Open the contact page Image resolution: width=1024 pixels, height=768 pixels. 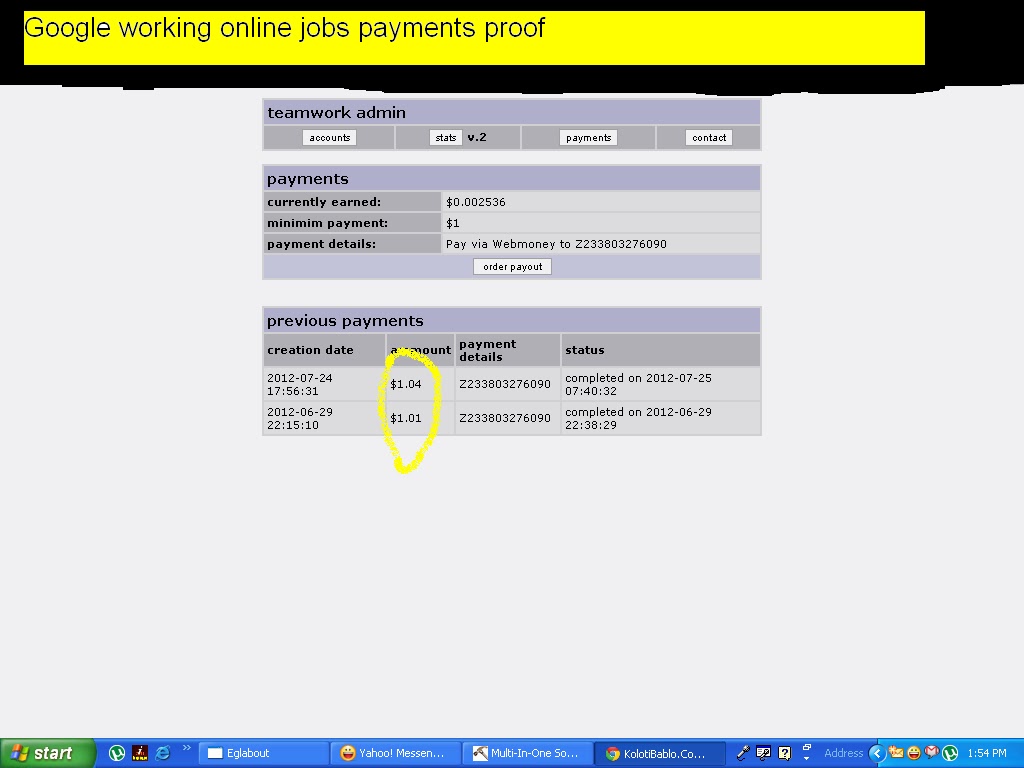point(709,138)
